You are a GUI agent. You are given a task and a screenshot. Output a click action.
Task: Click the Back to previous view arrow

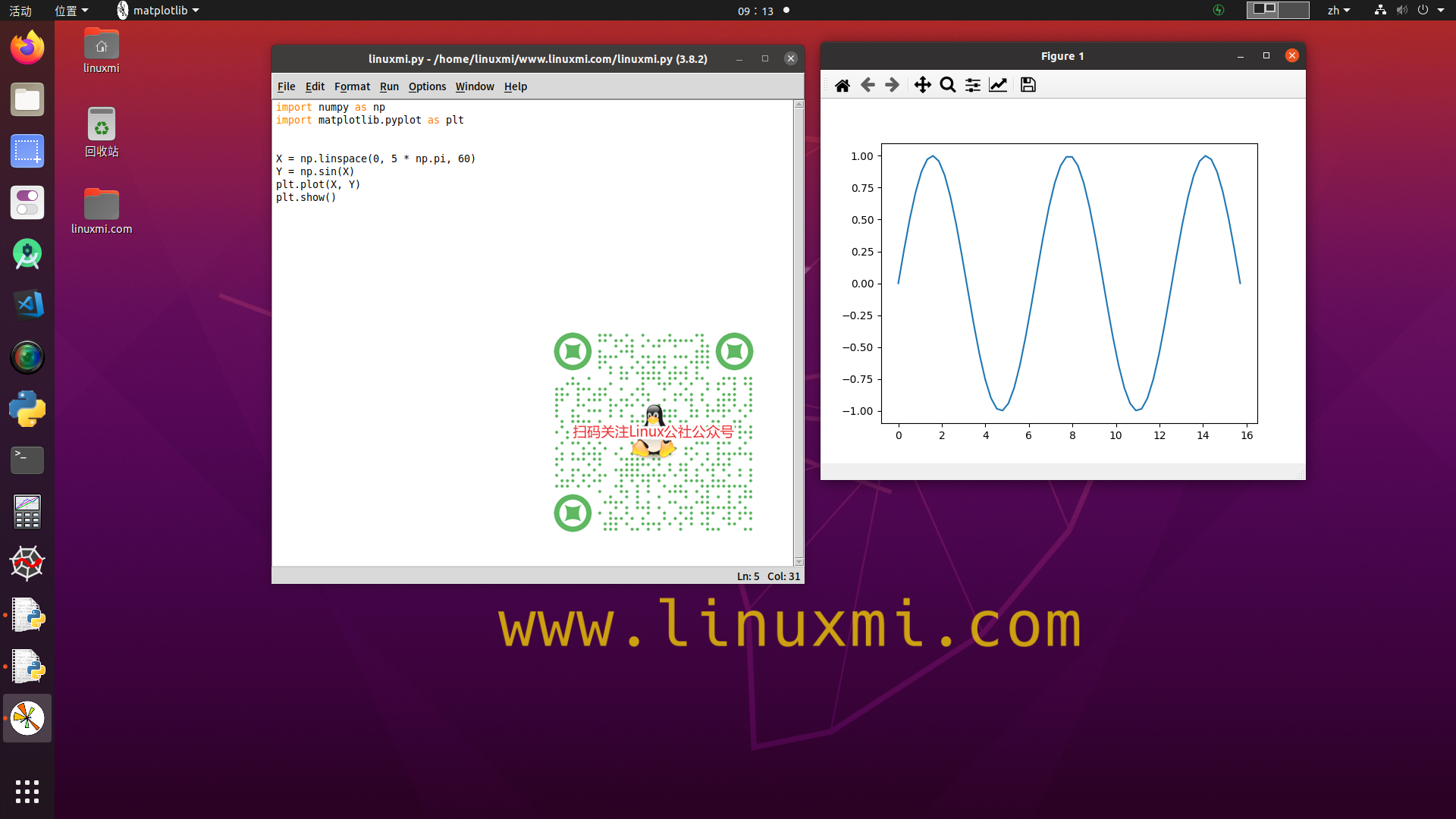[x=868, y=85]
